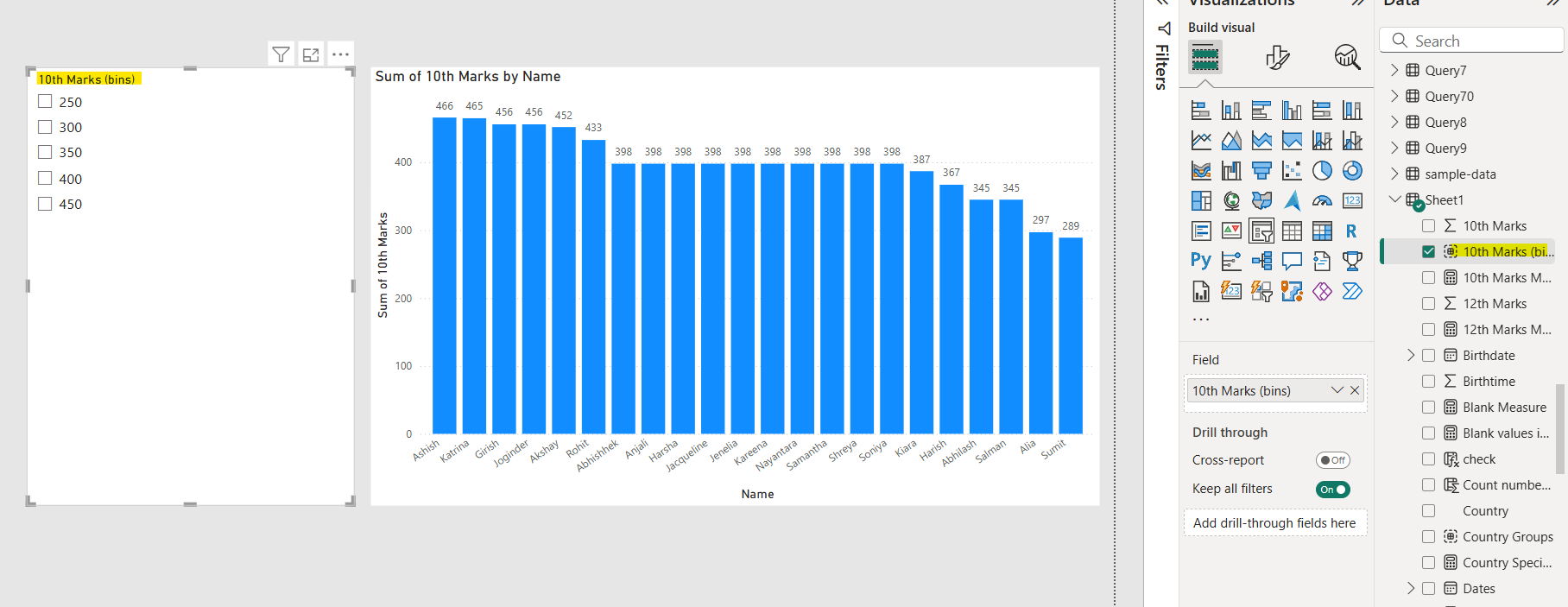
Task: Select the gauge visualization icon
Action: click(1322, 201)
